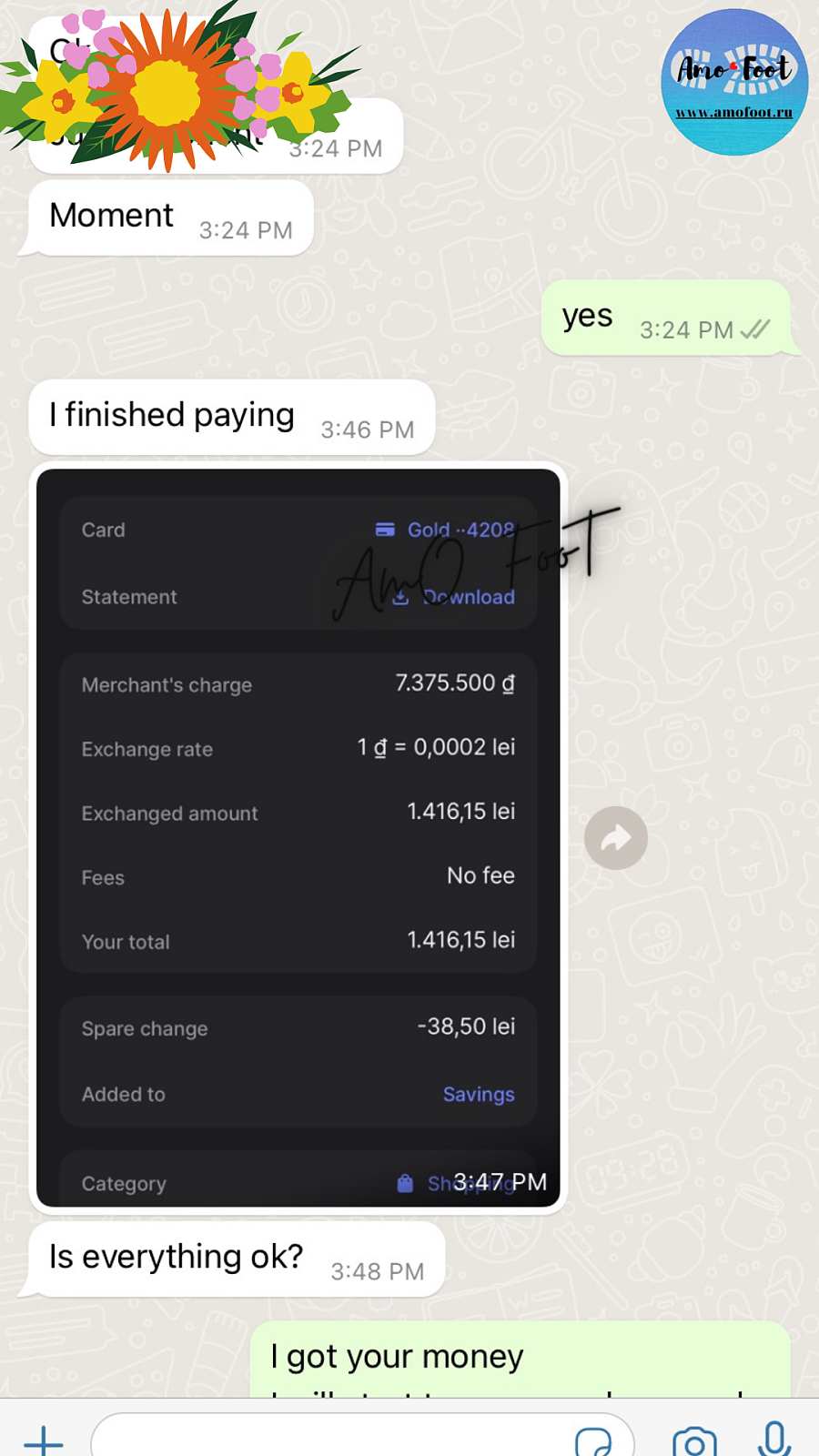
Task: Tap the "Moment" message bubble
Action: (x=112, y=217)
